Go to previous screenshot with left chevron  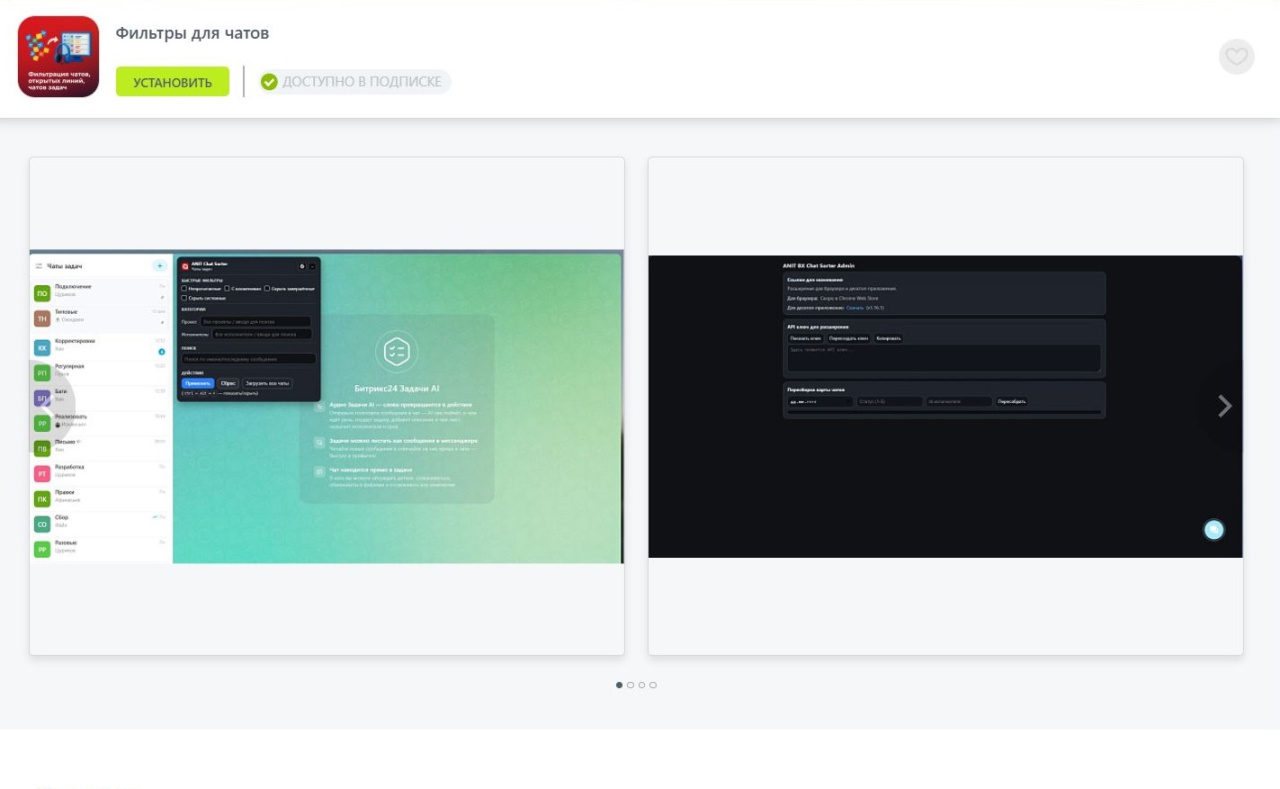click(x=46, y=406)
